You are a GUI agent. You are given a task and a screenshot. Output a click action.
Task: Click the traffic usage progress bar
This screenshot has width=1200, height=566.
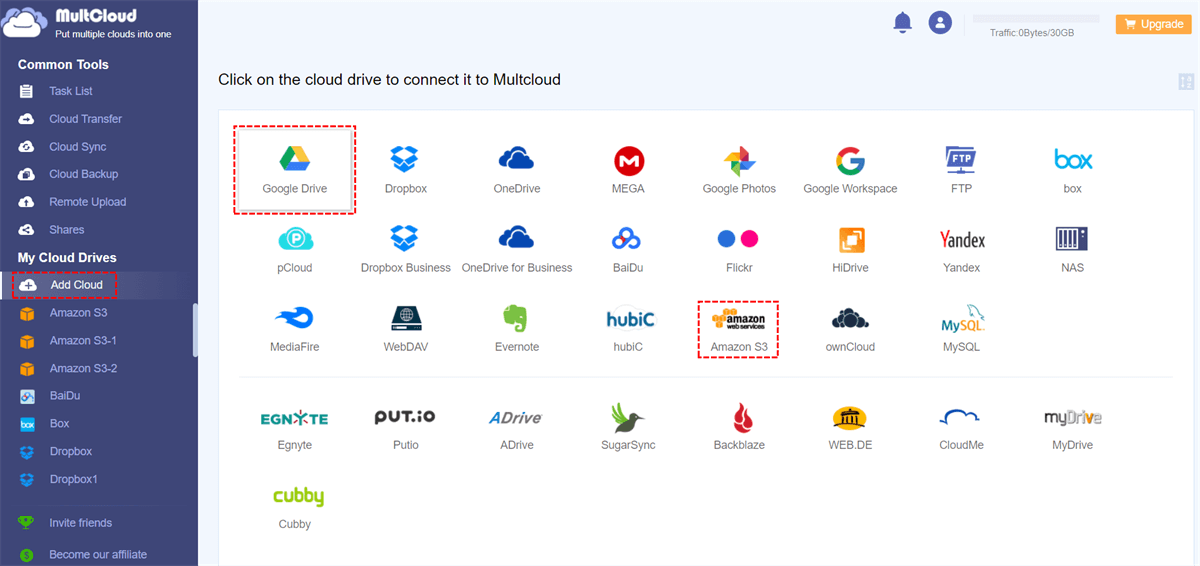click(1036, 19)
